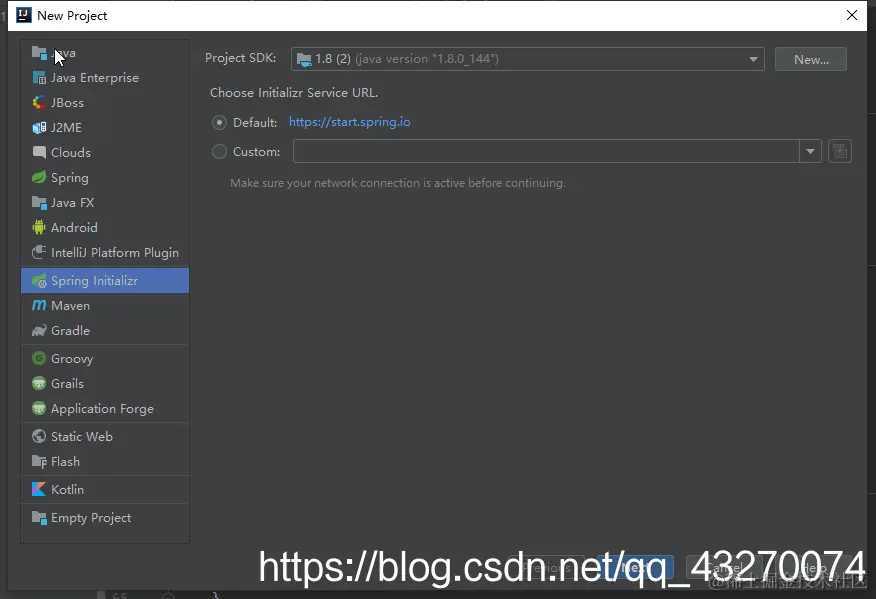
Task: Select Java Enterprise project type
Action: tap(105, 78)
